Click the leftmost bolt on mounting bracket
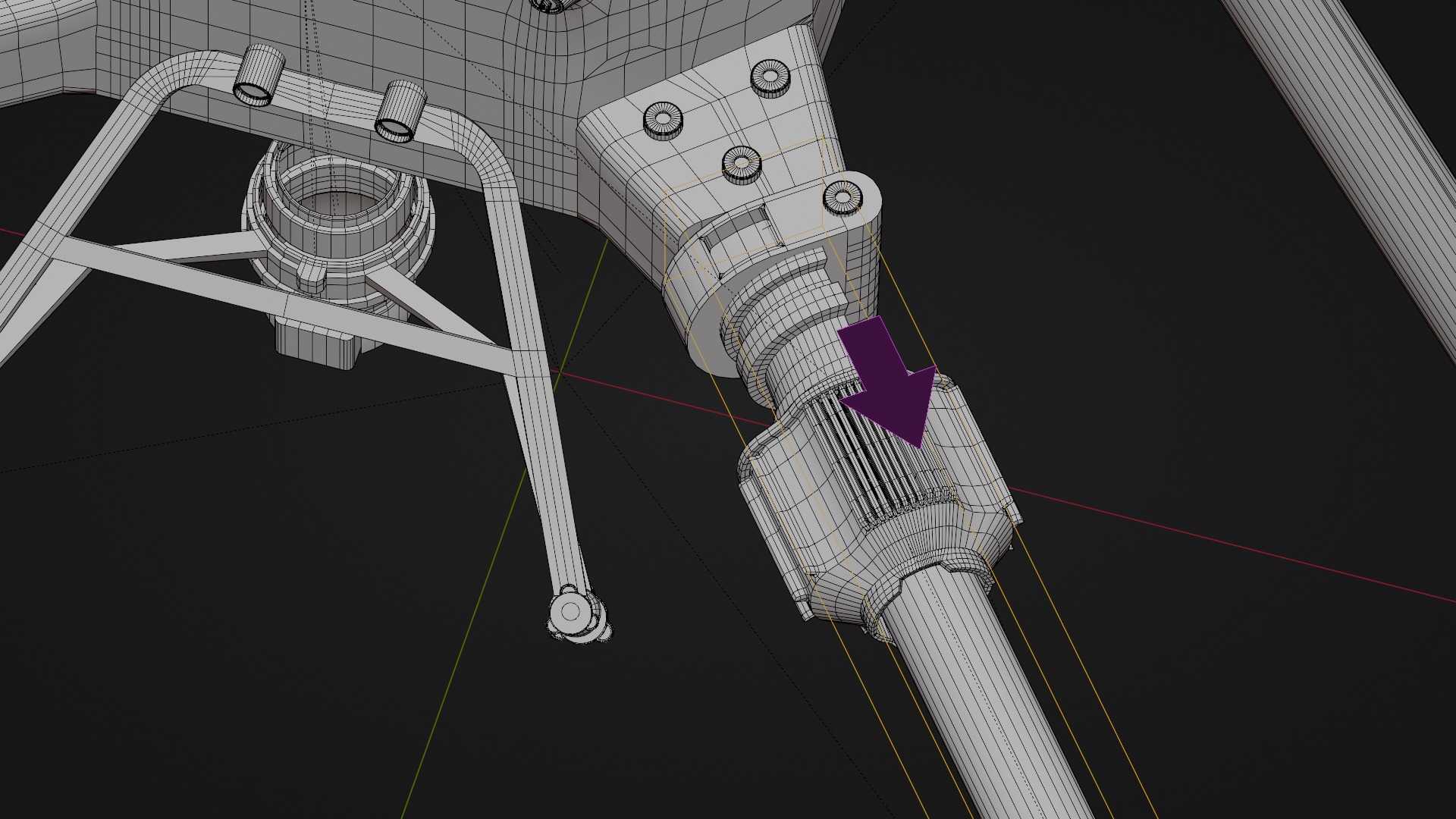Viewport: 1456px width, 819px height. 663,120
